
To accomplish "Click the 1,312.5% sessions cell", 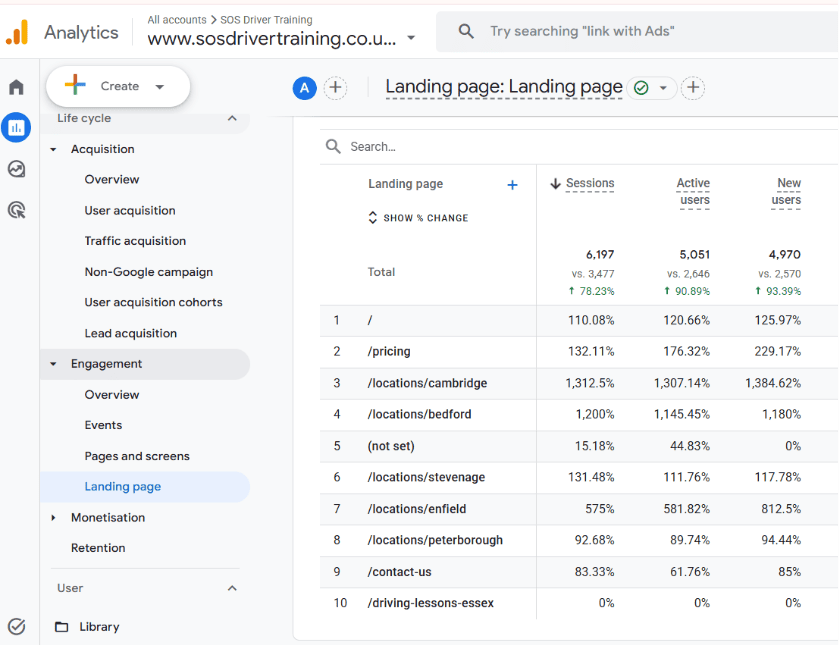I will pos(590,383).
